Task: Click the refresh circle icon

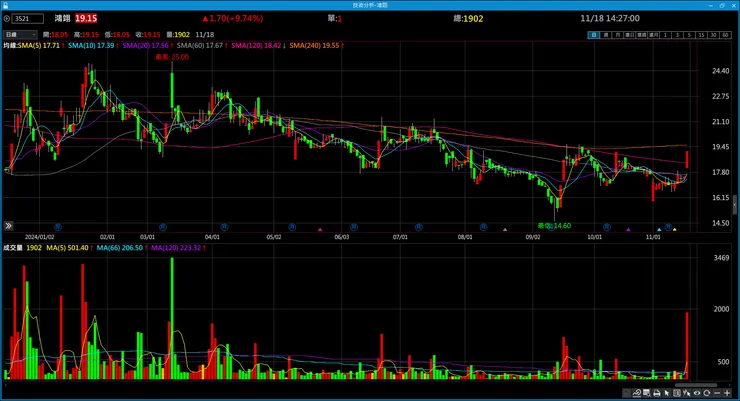Action: pyautogui.click(x=706, y=393)
